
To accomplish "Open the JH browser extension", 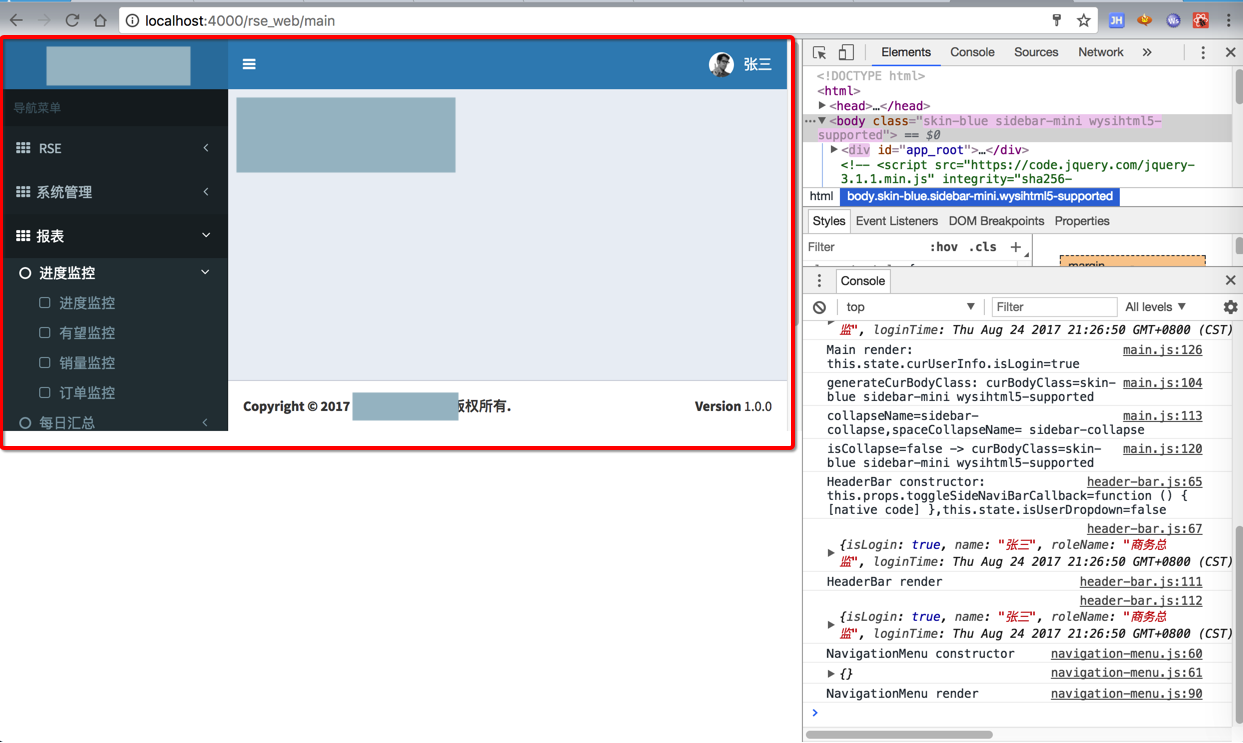I will pos(1117,20).
